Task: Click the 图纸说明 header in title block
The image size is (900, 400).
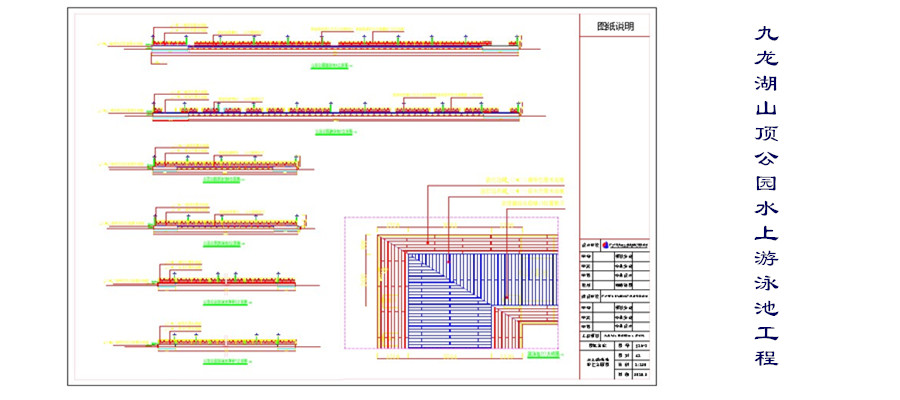Action: point(614,27)
